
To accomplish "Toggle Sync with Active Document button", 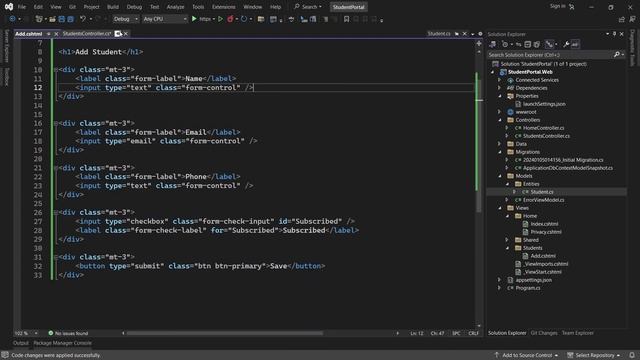I will (518, 44).
